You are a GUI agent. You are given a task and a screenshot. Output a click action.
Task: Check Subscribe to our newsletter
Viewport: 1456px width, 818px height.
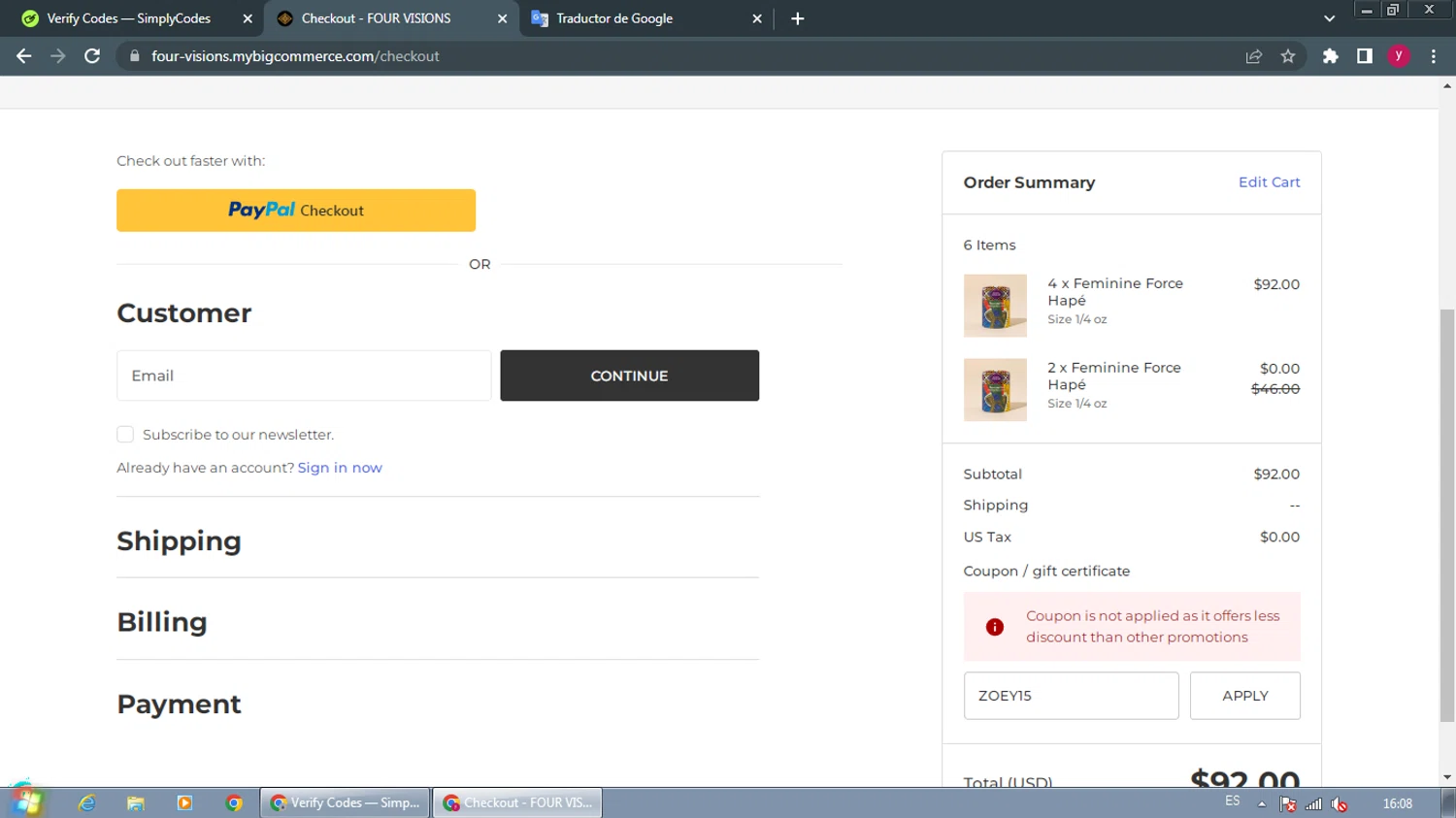pos(125,435)
